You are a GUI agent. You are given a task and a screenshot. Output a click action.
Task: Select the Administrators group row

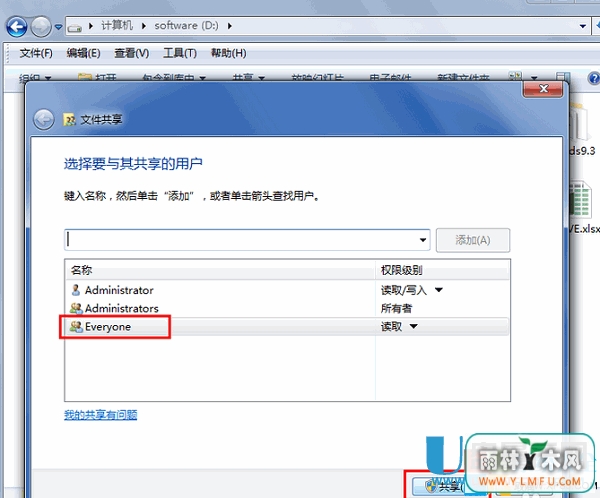(287, 308)
